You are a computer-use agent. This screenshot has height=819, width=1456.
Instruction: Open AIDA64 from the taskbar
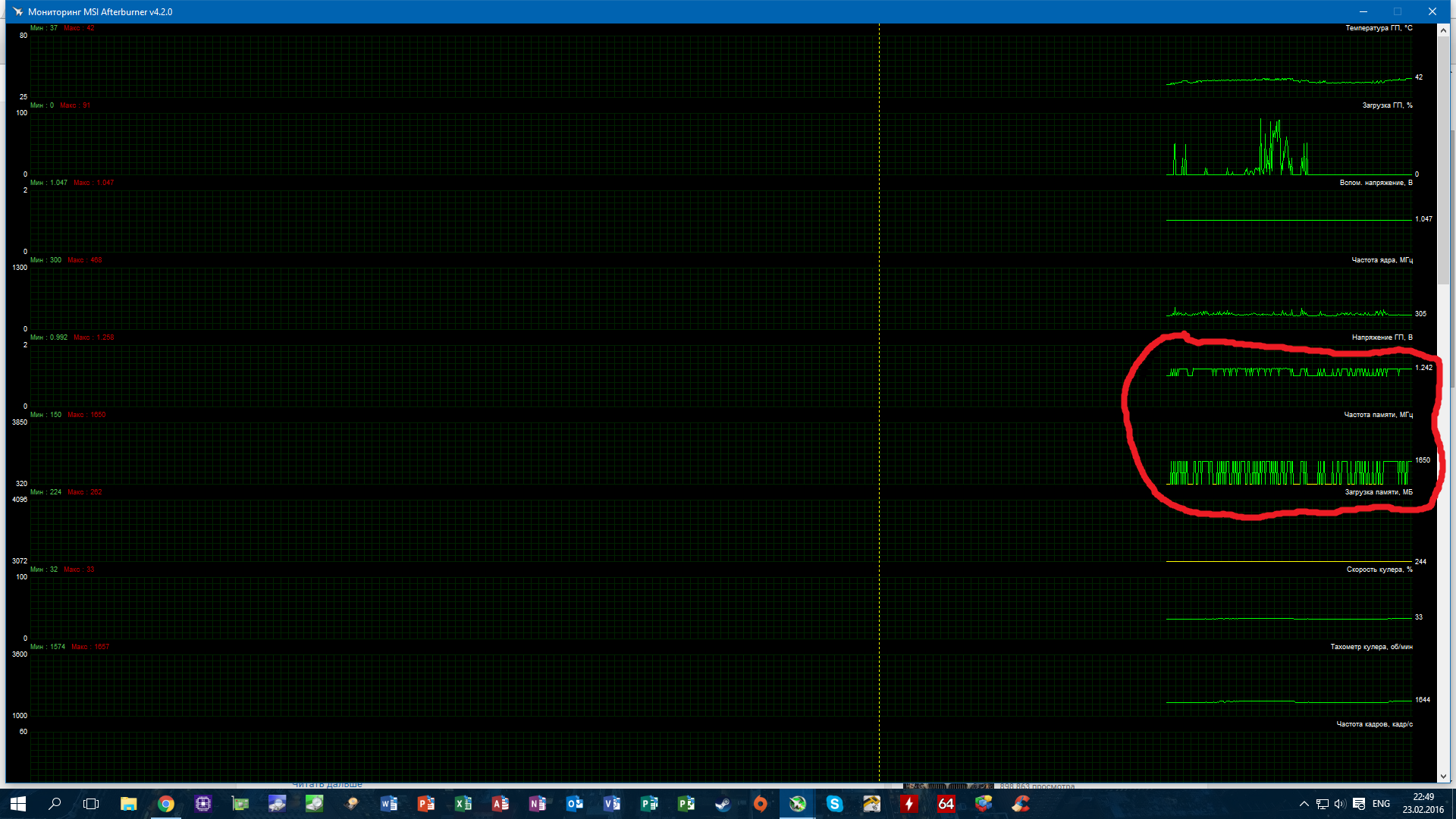pyautogui.click(x=946, y=804)
